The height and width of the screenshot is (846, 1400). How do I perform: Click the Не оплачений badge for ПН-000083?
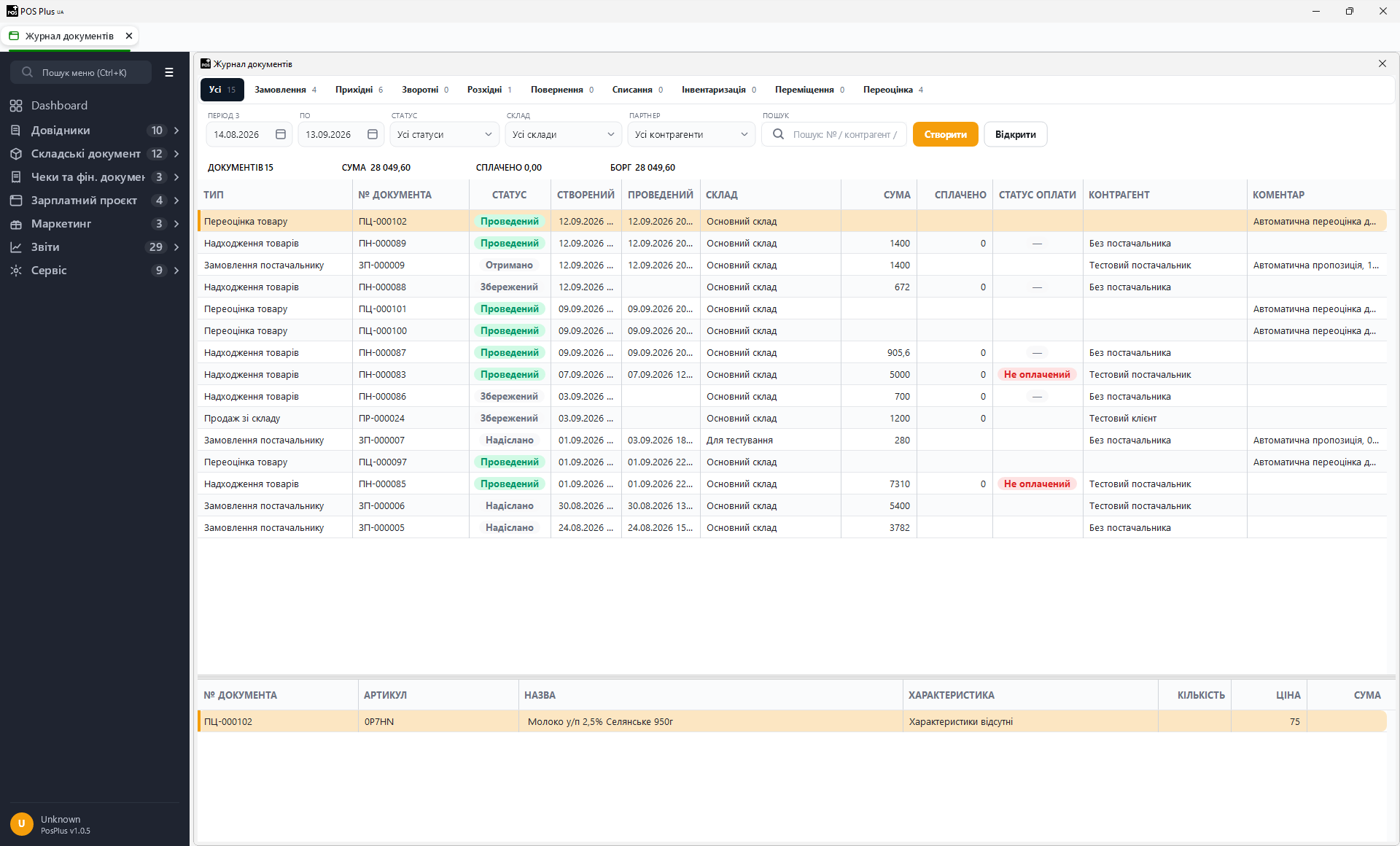pyautogui.click(x=1037, y=374)
